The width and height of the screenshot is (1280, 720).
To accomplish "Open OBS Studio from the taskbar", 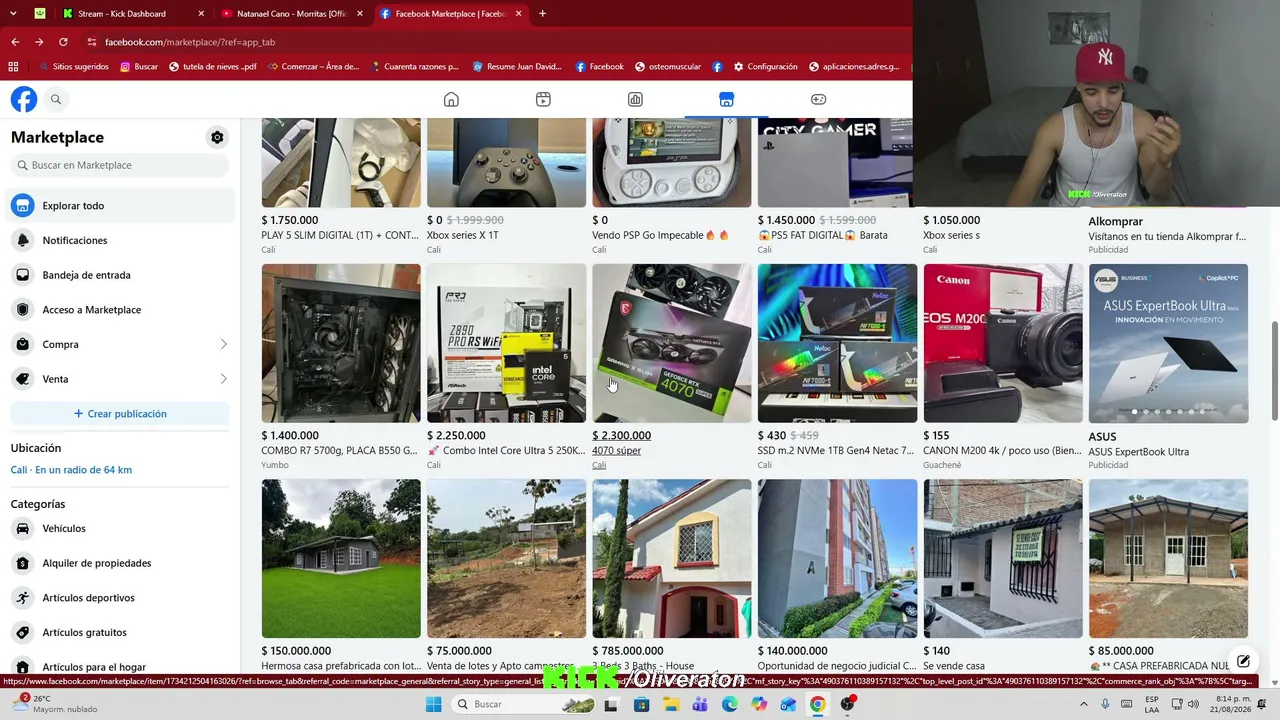I will click(x=848, y=704).
